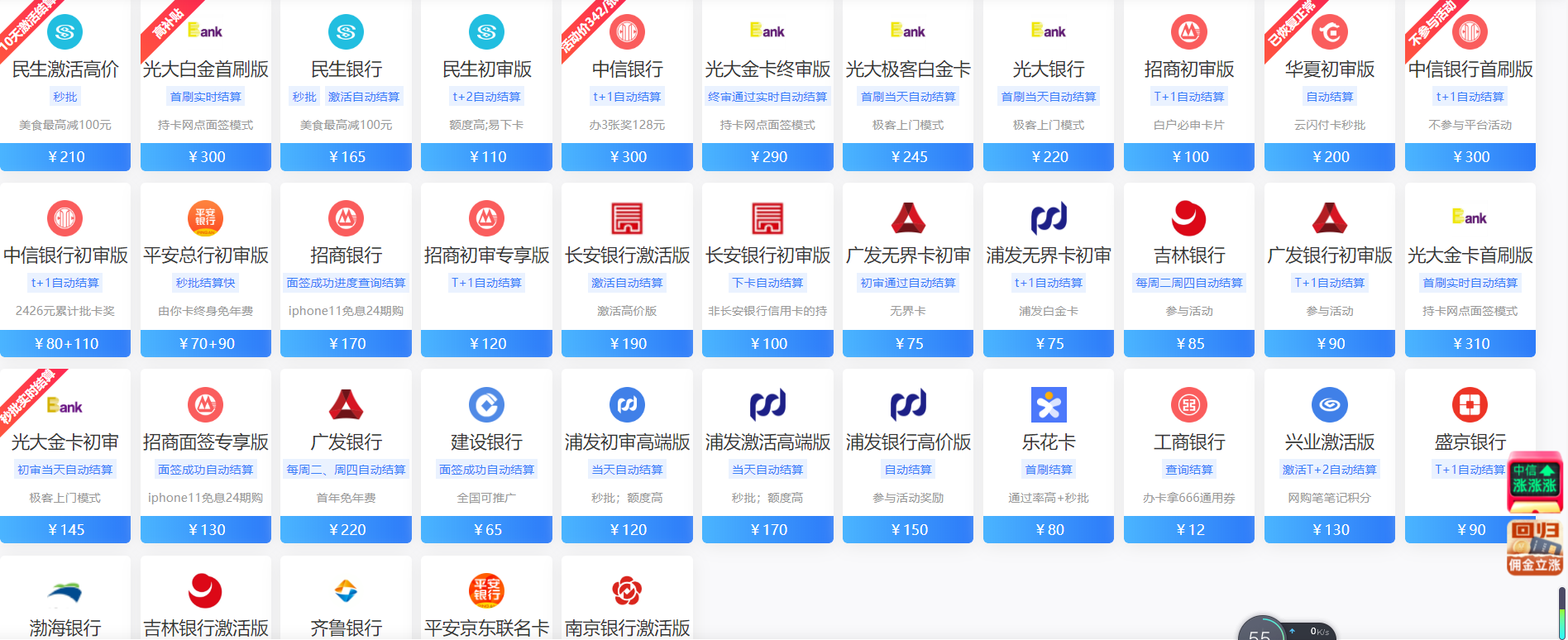Select the 乐花卡 colorful icon

tap(1049, 405)
